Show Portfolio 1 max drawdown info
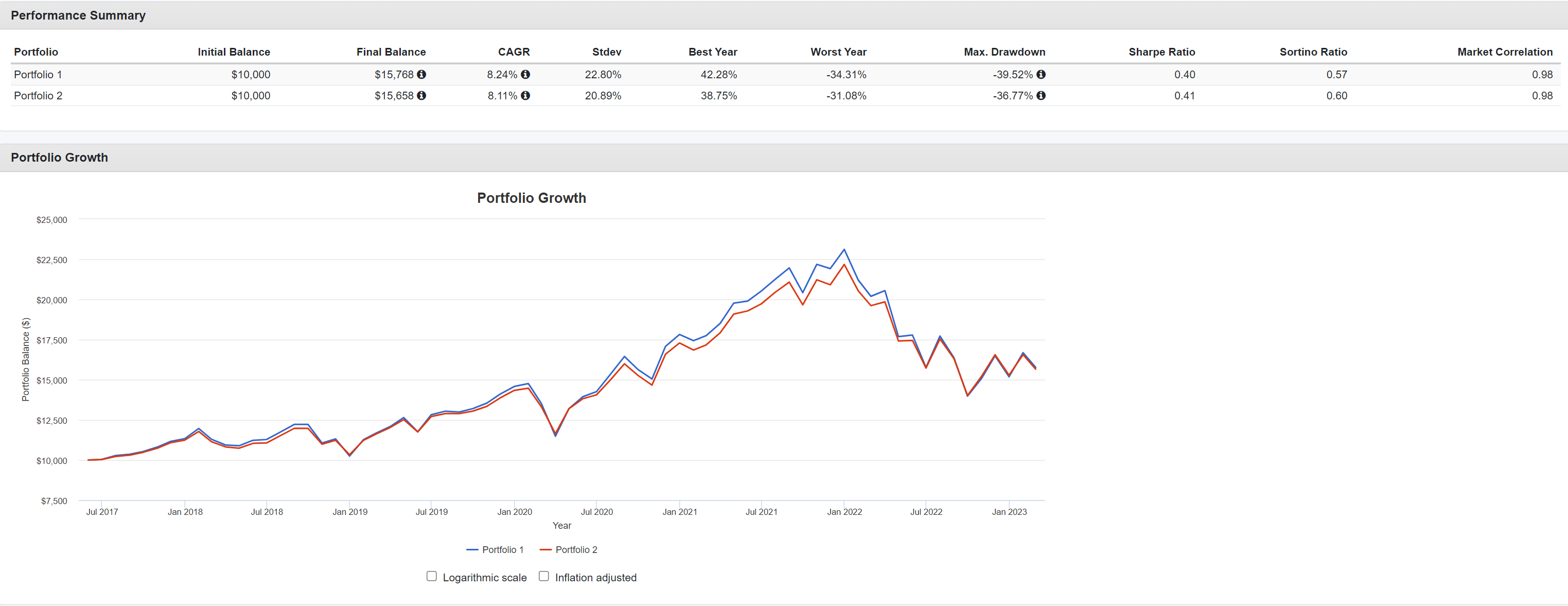The width and height of the screenshot is (1568, 606). (1041, 74)
